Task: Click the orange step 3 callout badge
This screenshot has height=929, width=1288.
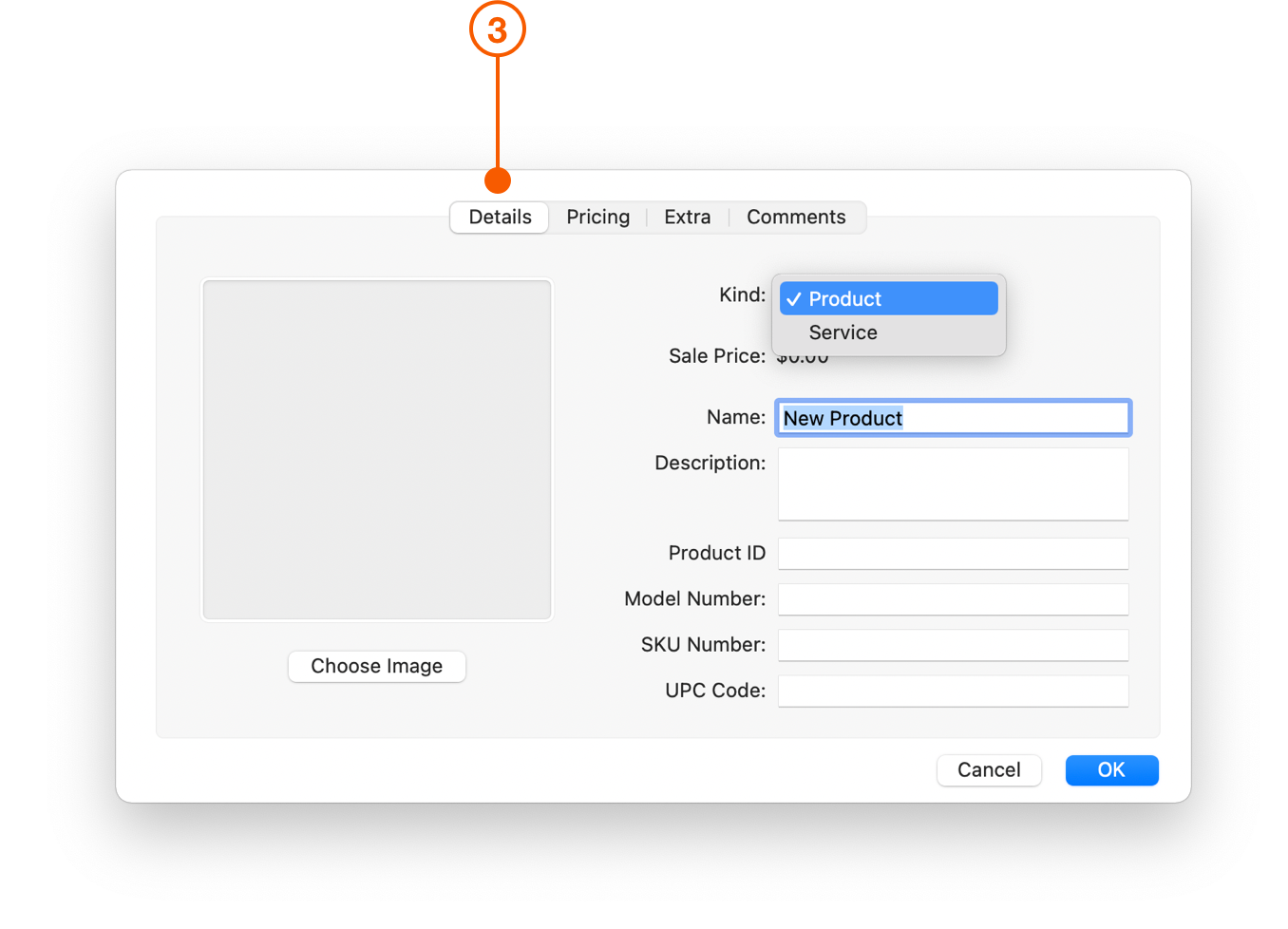Action: click(x=498, y=28)
